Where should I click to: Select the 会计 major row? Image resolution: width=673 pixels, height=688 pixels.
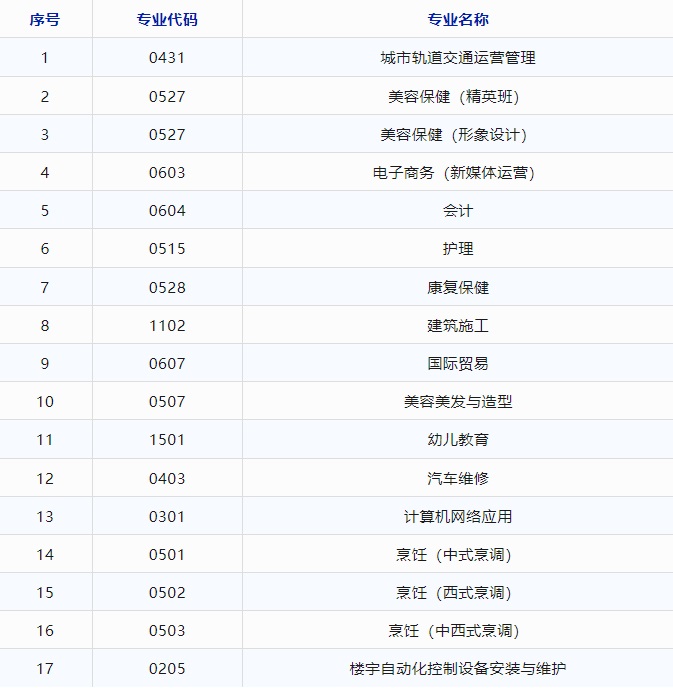457,211
